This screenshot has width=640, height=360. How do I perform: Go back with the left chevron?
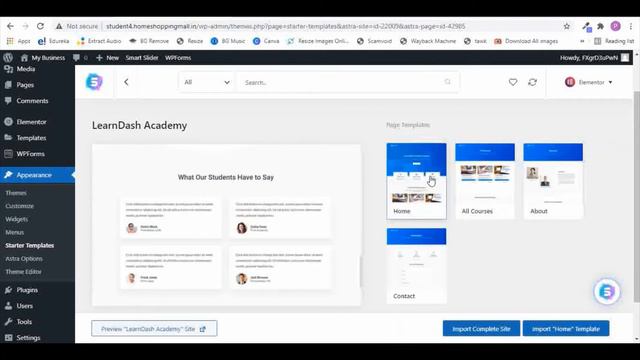(126, 82)
